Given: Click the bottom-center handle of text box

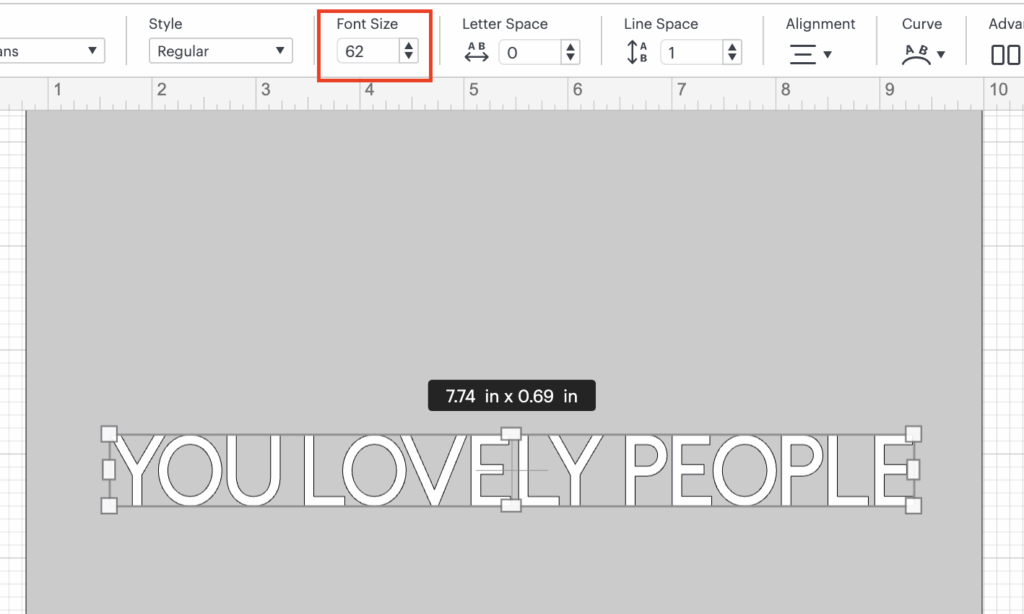Looking at the screenshot, I should coord(511,506).
